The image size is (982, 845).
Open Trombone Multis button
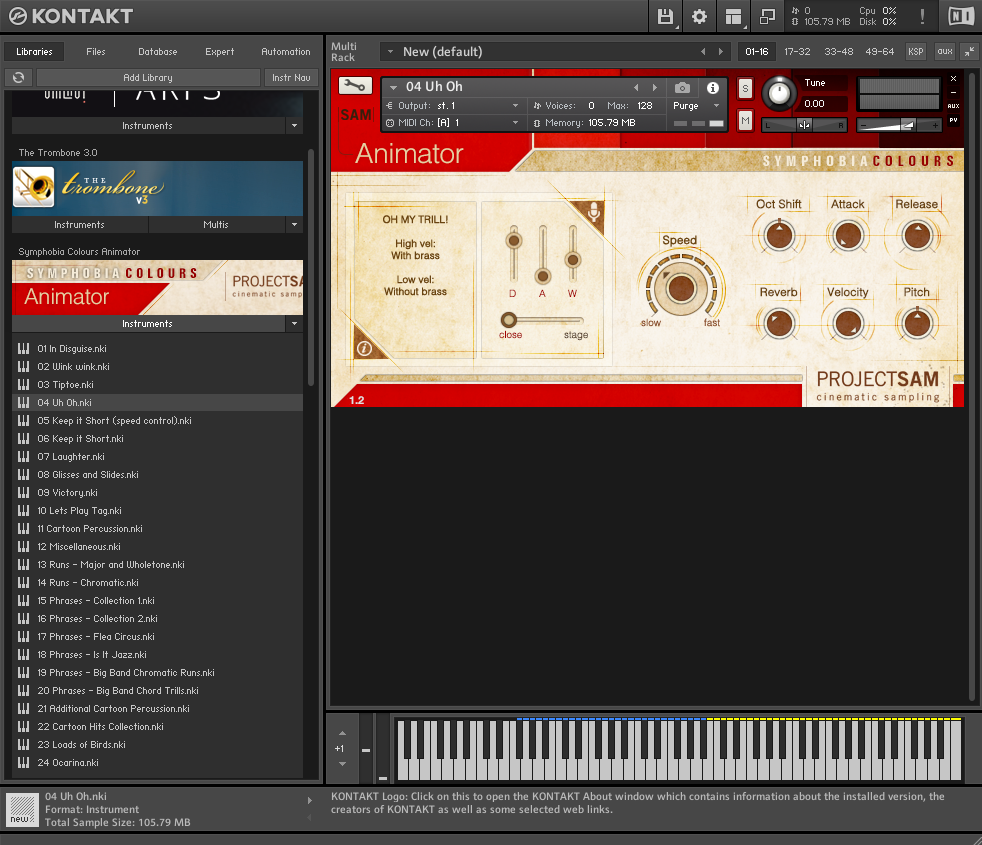tap(216, 224)
